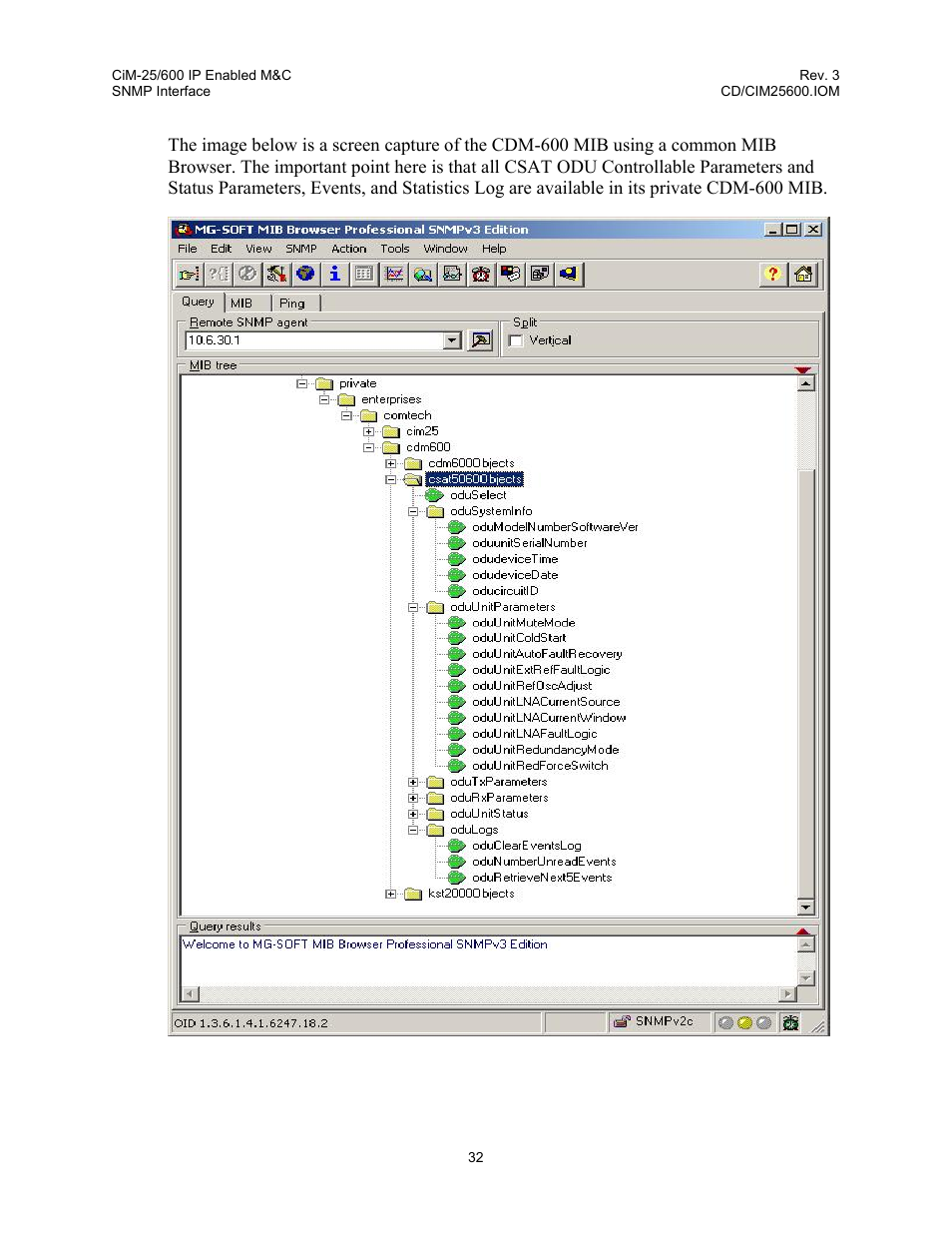Collapse the oduLogs node
952x1233 pixels.
click(x=412, y=830)
